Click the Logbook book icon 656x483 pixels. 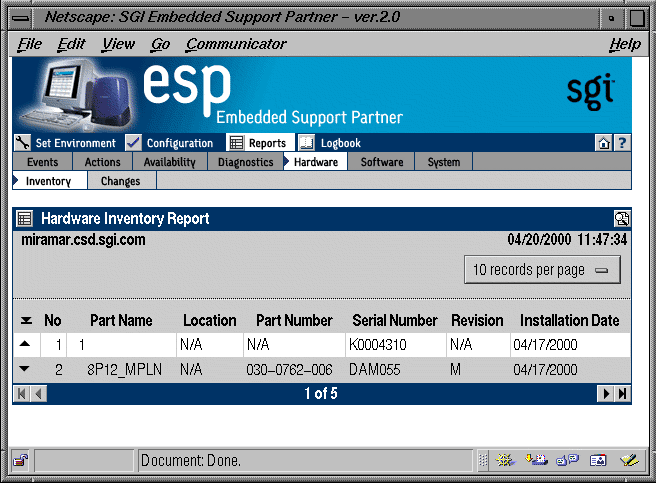pyautogui.click(x=307, y=143)
